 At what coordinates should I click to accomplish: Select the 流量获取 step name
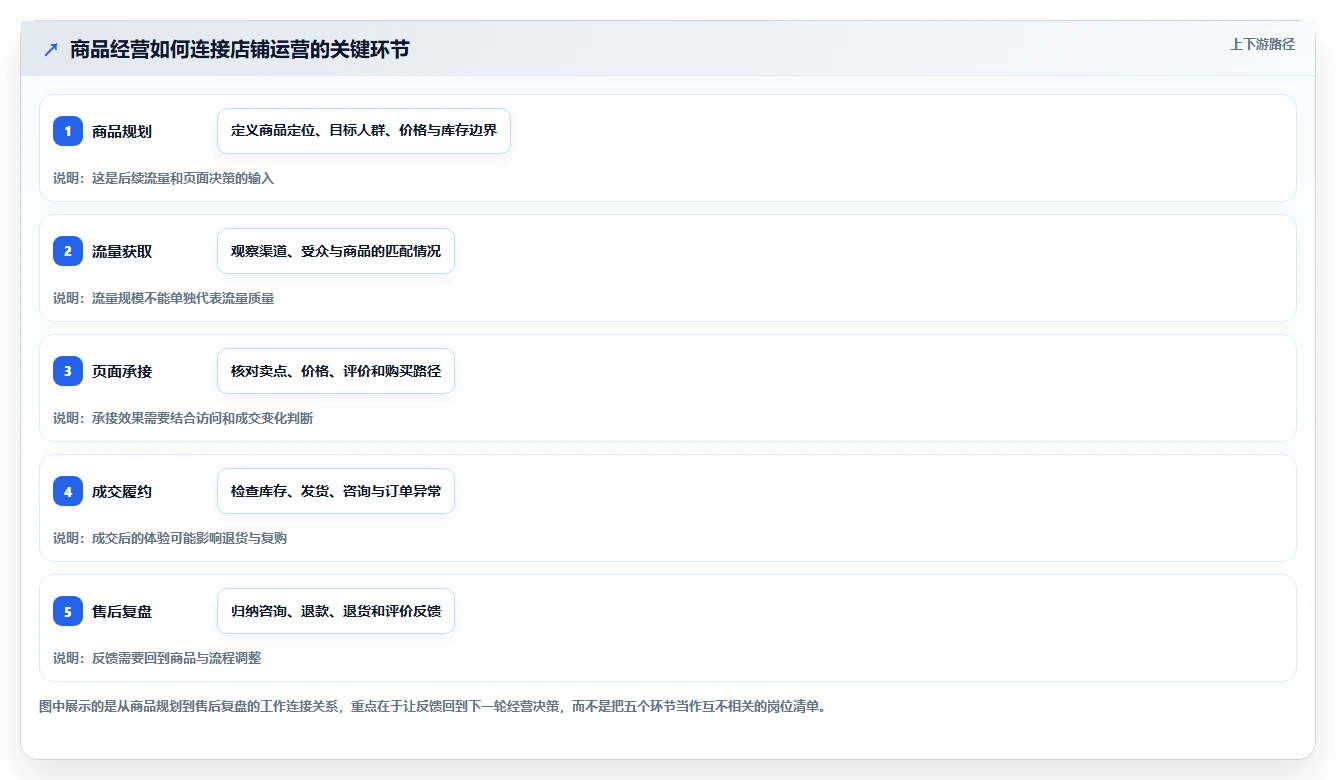pos(122,251)
